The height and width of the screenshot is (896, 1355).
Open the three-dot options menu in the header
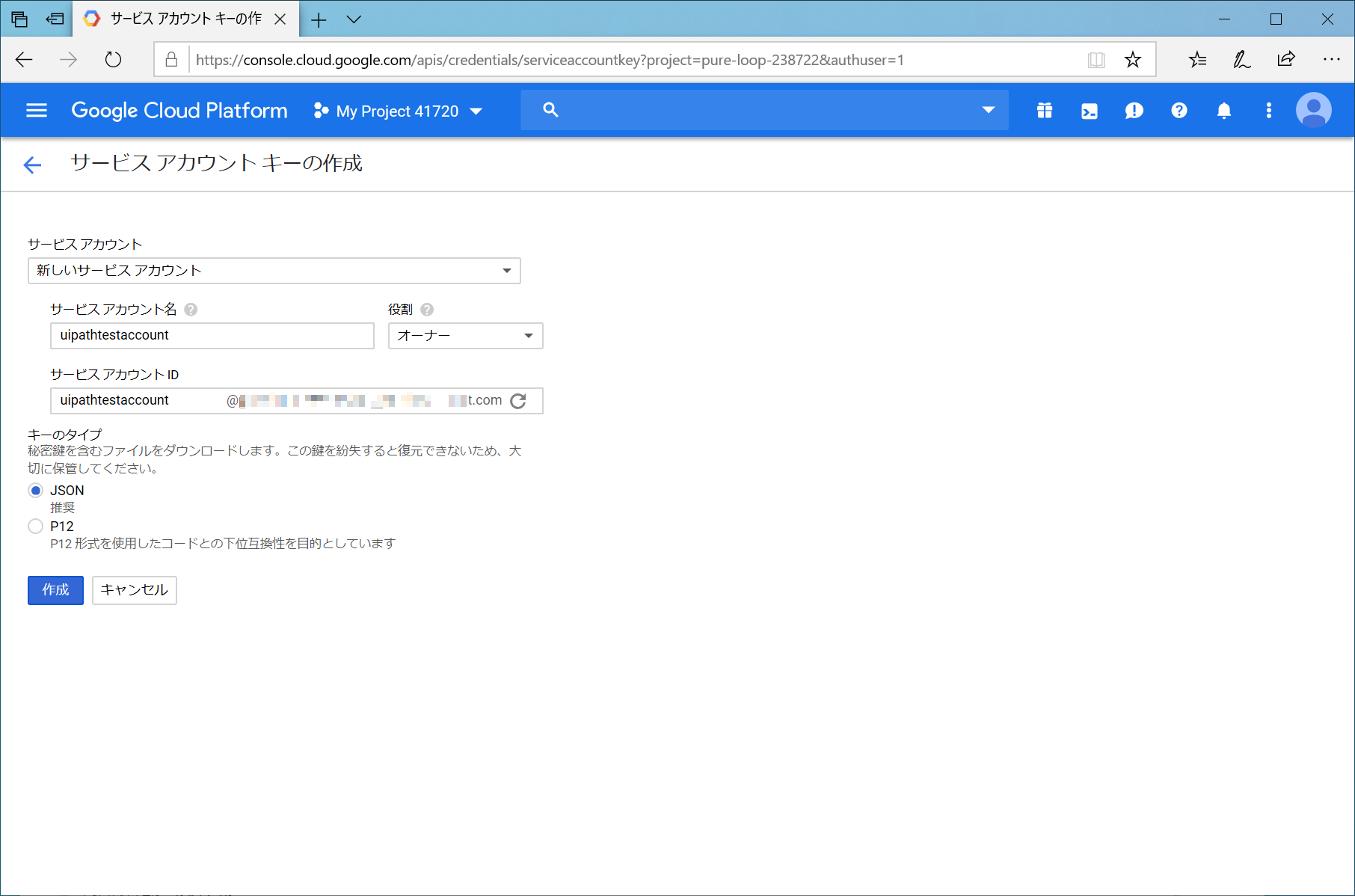tap(1269, 110)
